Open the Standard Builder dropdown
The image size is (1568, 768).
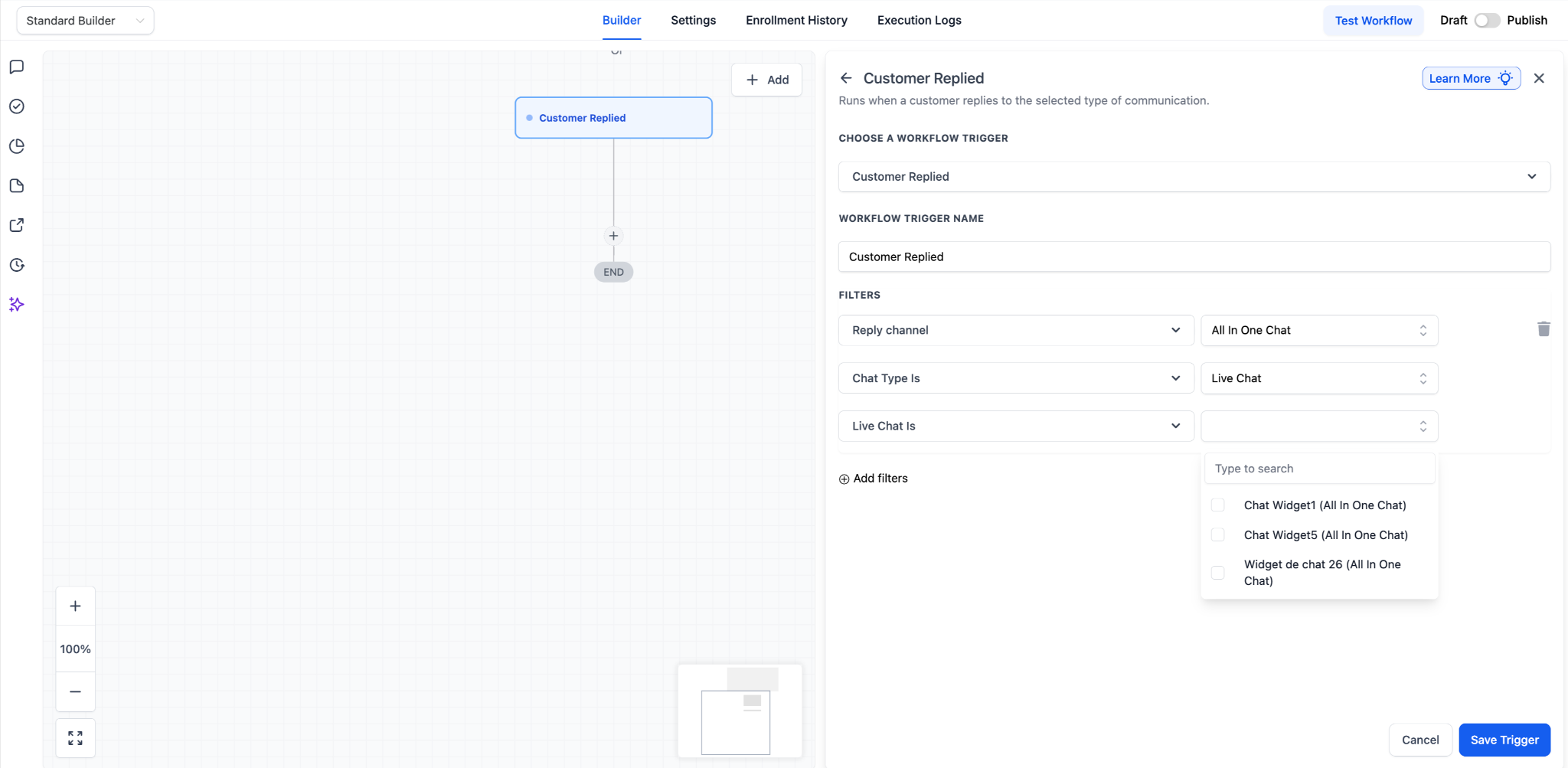click(x=85, y=21)
